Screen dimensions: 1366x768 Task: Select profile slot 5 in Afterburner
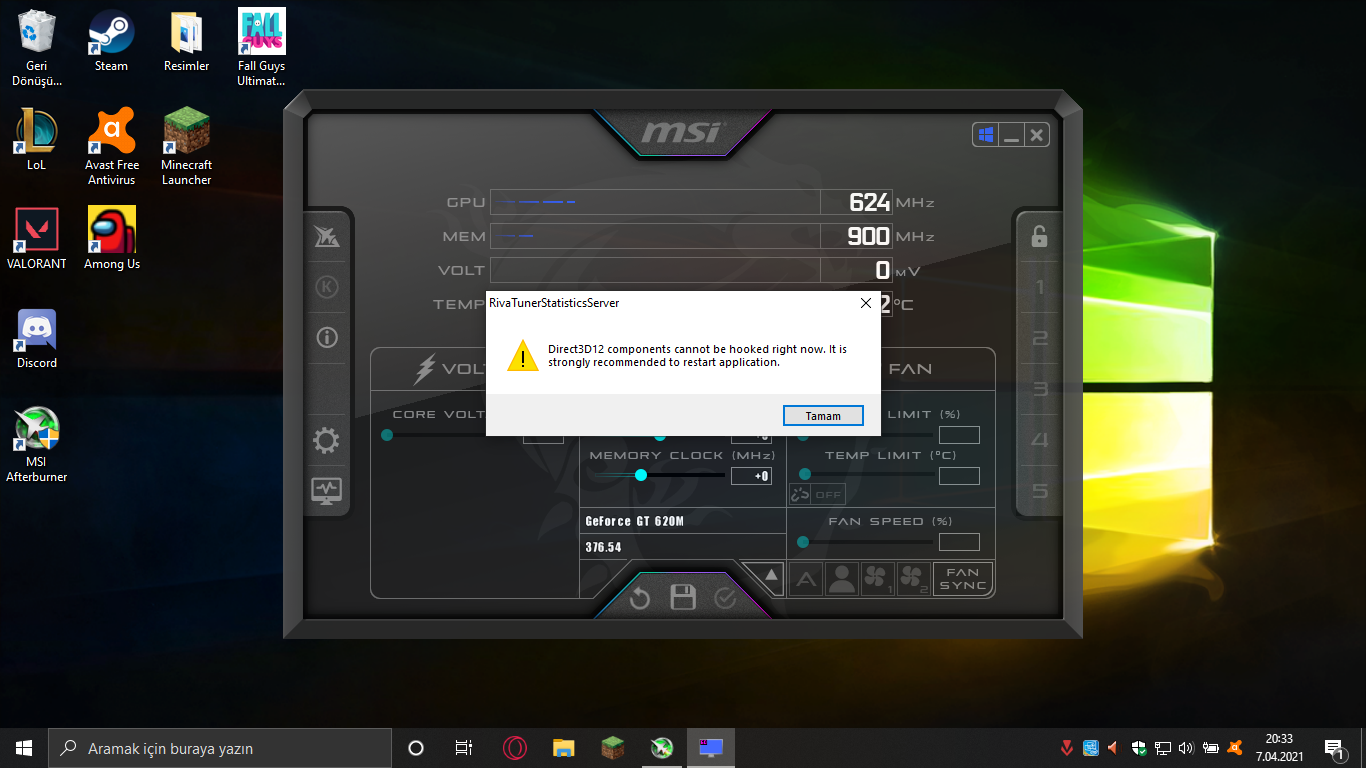pyautogui.click(x=1040, y=491)
